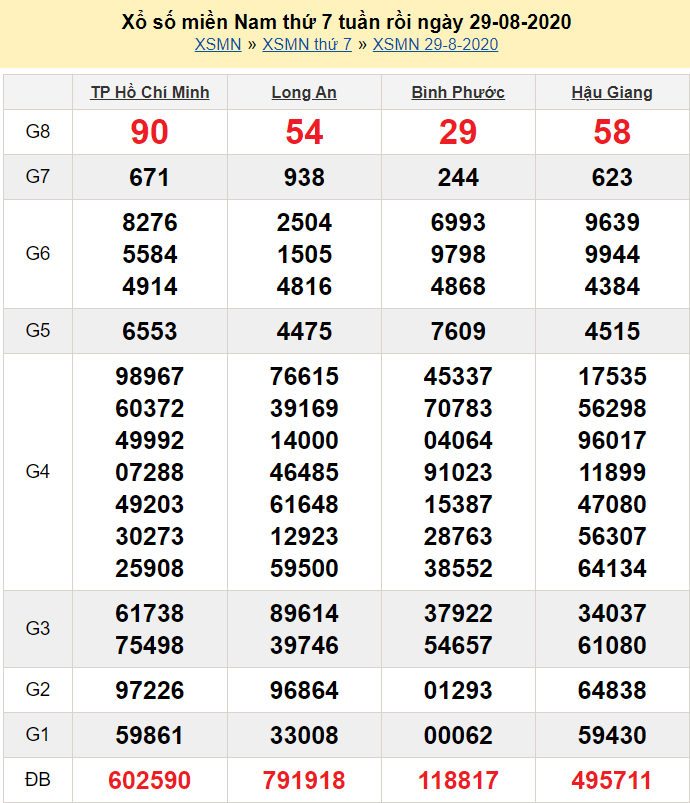Viewport: 690px width, 803px height.
Task: Open the Hậu Giang province link
Action: click(612, 92)
